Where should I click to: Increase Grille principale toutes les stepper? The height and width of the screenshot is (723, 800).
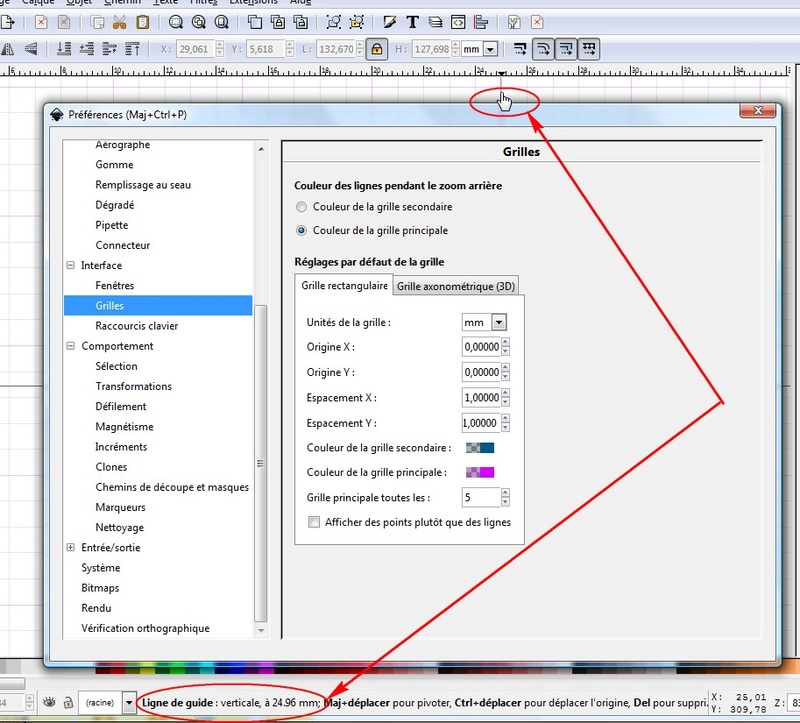[505, 493]
